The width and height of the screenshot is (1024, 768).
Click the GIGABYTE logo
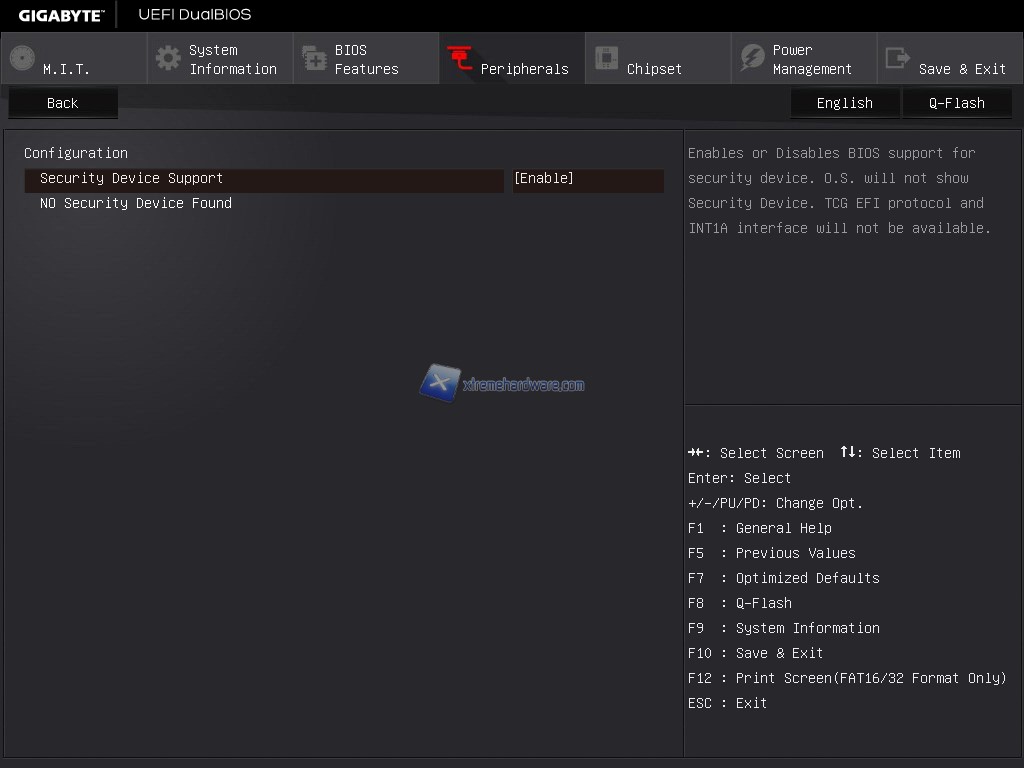click(61, 15)
